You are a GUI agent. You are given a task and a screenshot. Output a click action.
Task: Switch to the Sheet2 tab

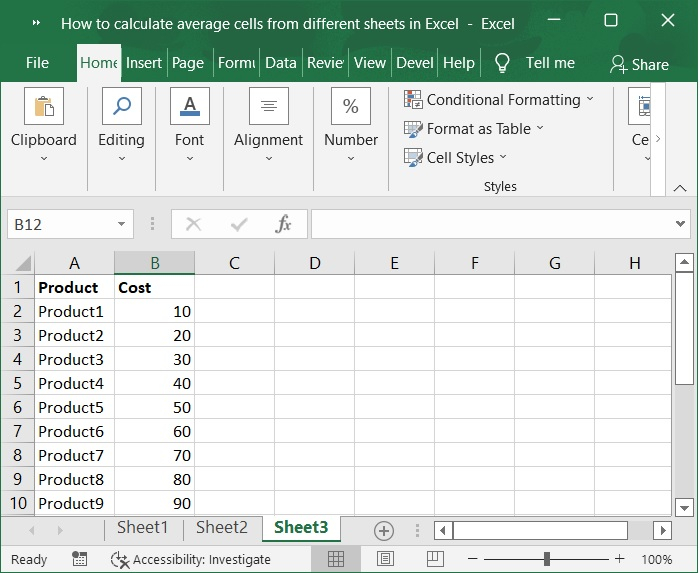pyautogui.click(x=221, y=528)
